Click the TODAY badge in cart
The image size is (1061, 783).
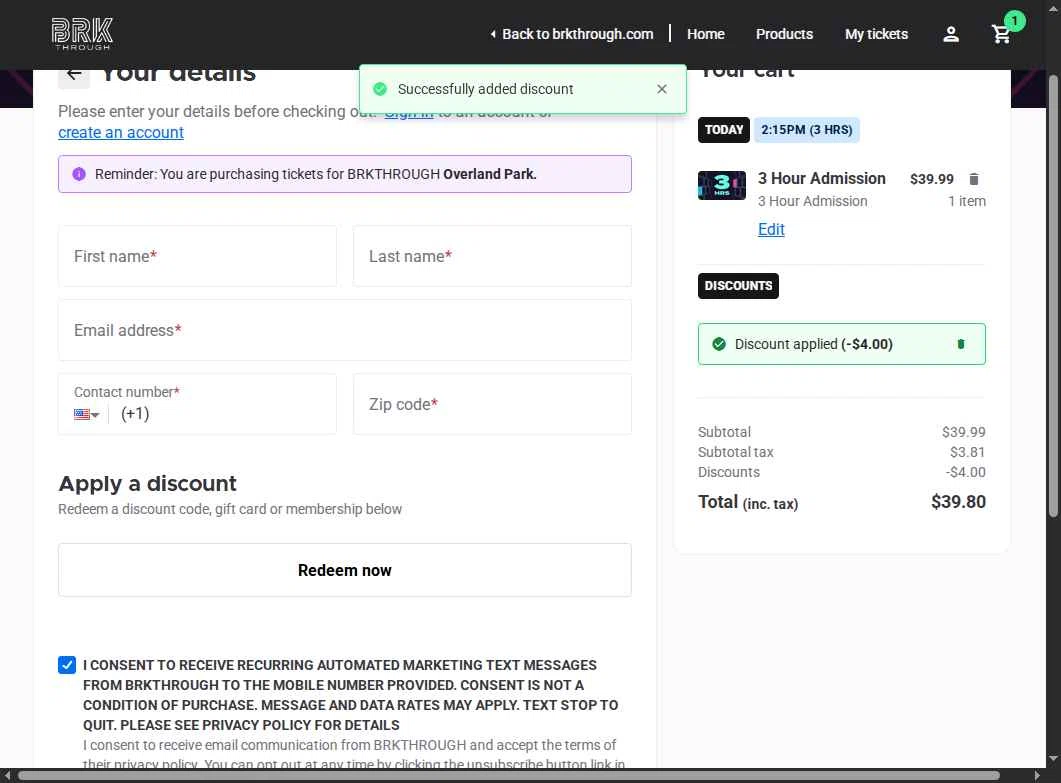[x=723, y=129]
